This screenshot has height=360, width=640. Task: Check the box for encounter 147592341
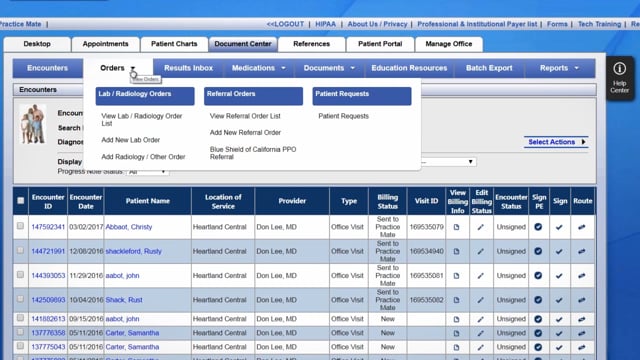point(20,226)
